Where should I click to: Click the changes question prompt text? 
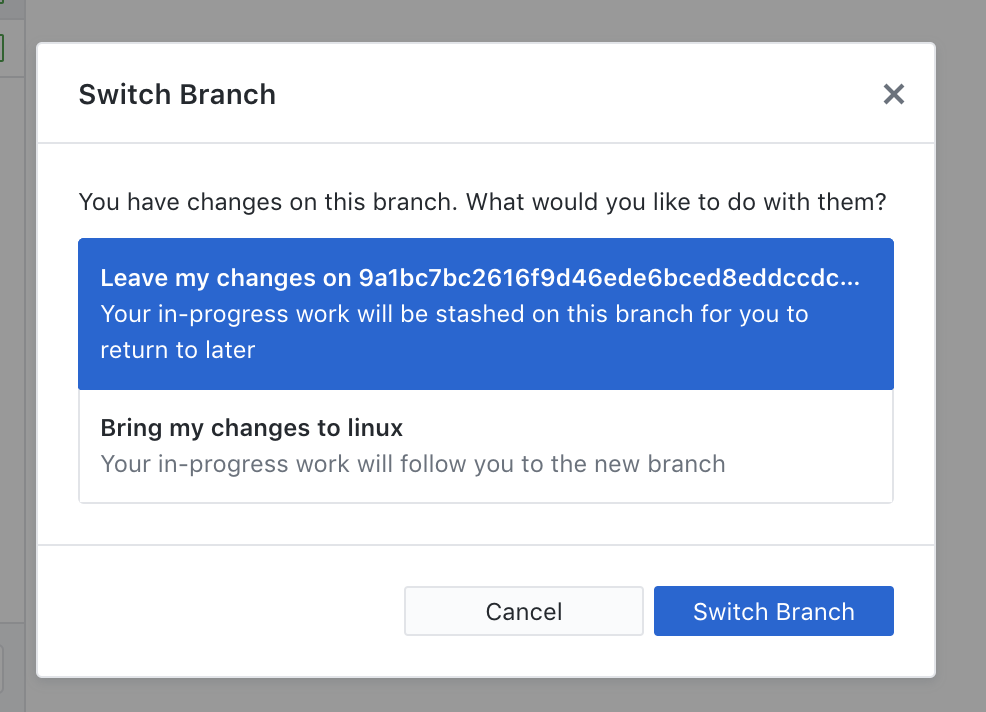pyautogui.click(x=482, y=202)
